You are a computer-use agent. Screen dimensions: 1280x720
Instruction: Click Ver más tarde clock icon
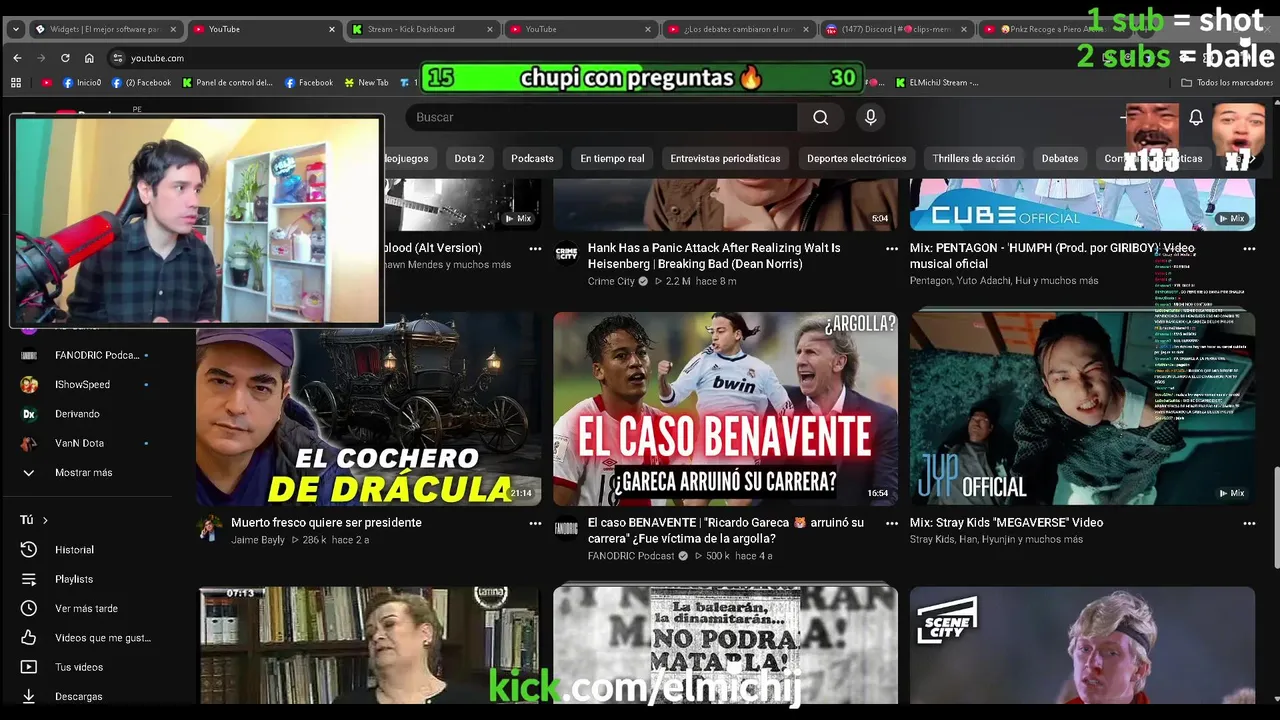pos(29,608)
